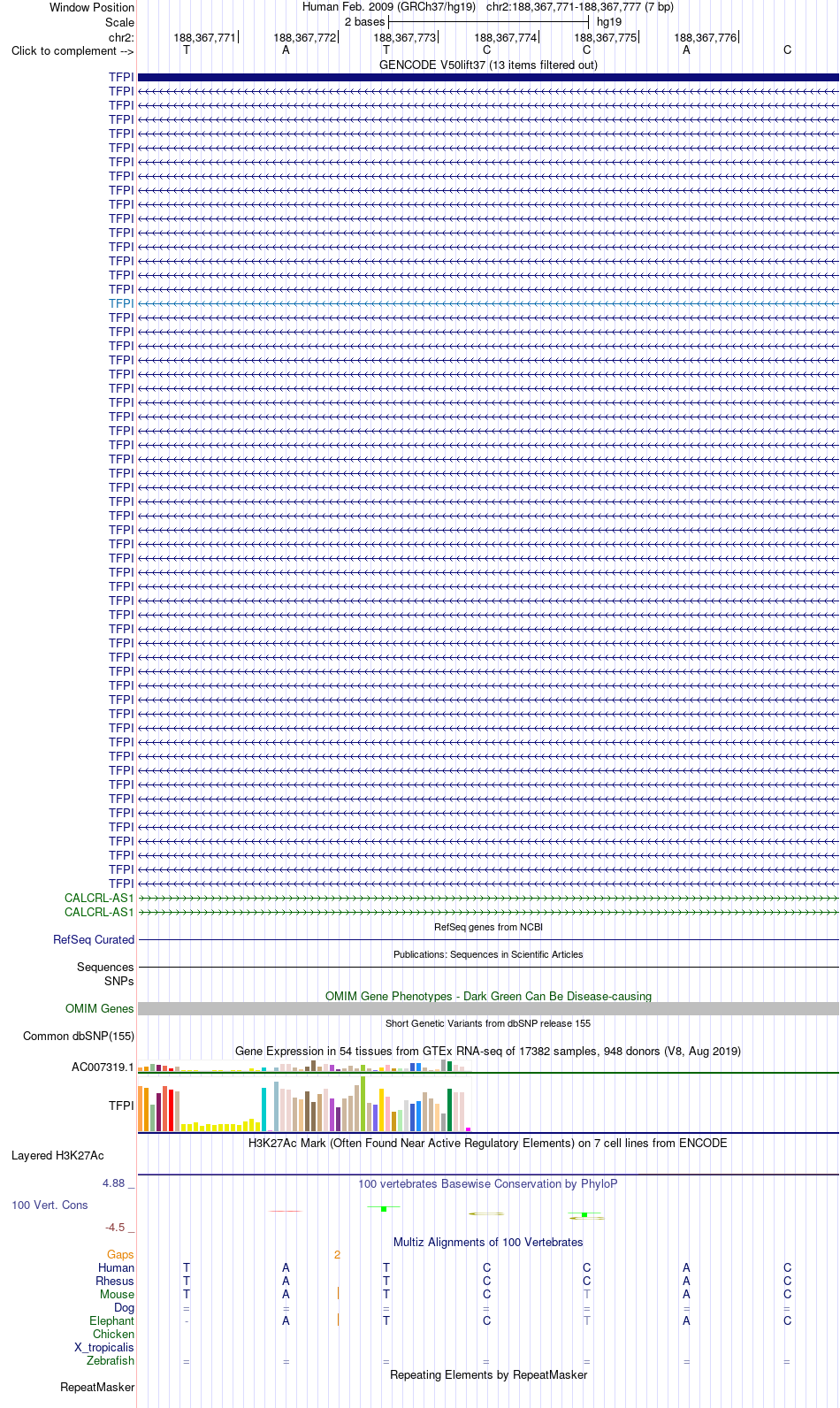Click the 'RepeatMasker' track label
840x1408 pixels.
coord(97,1387)
